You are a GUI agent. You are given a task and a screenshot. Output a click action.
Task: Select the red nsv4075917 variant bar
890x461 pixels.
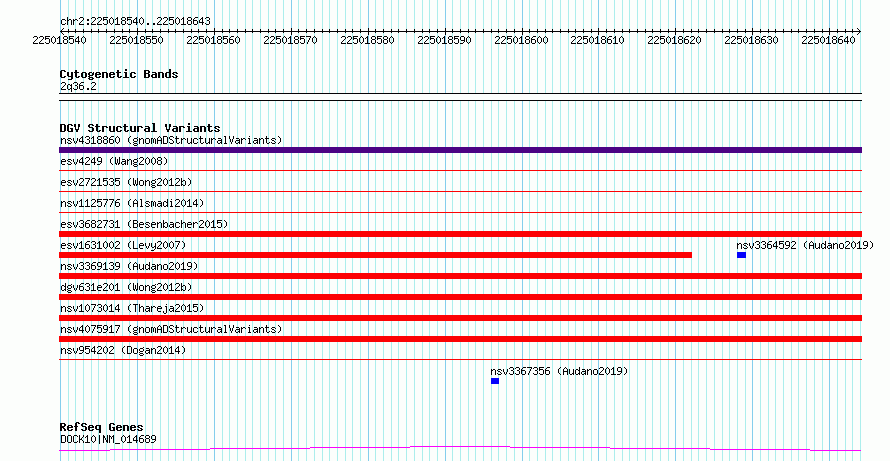pyautogui.click(x=460, y=339)
